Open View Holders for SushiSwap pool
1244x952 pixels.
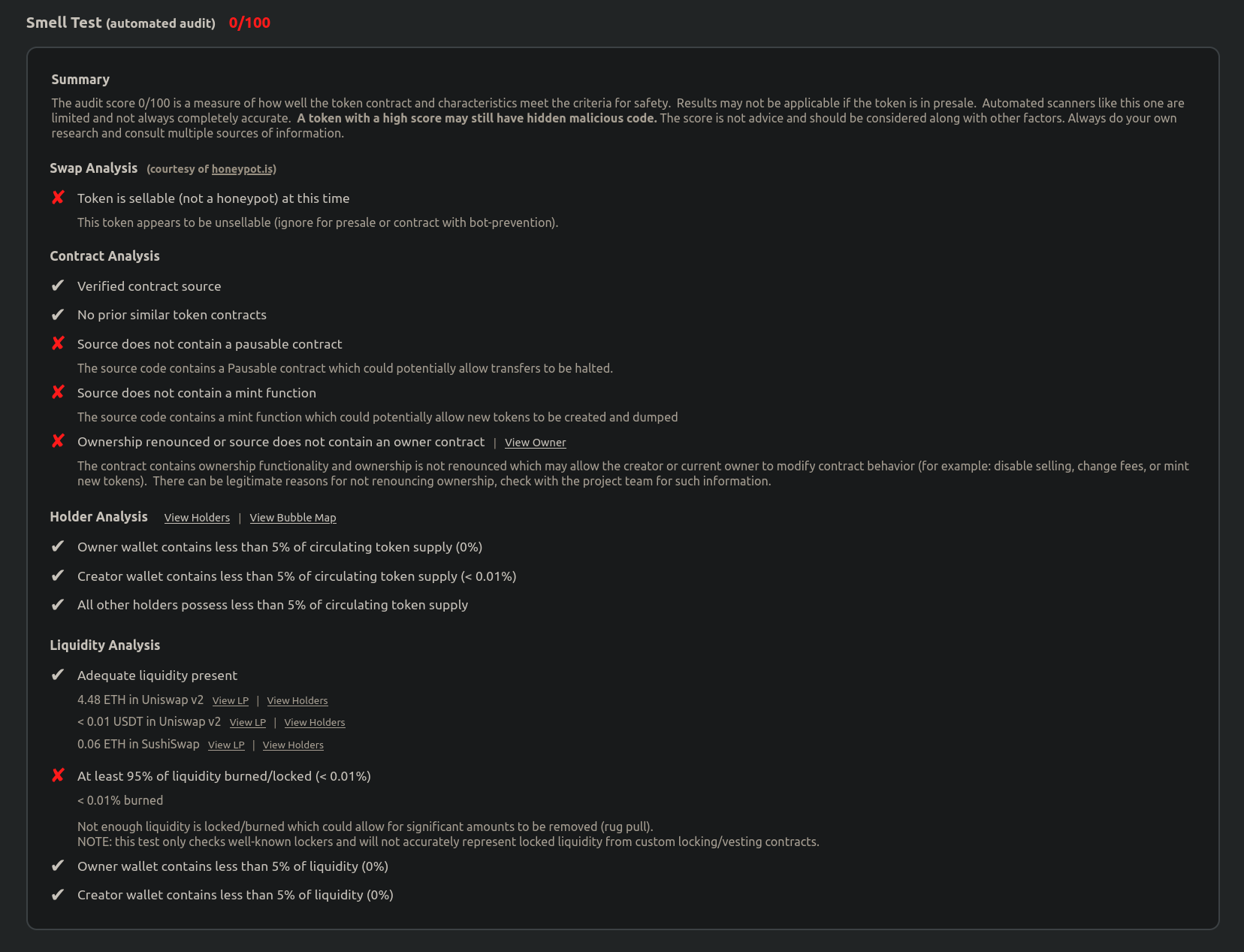[293, 745]
